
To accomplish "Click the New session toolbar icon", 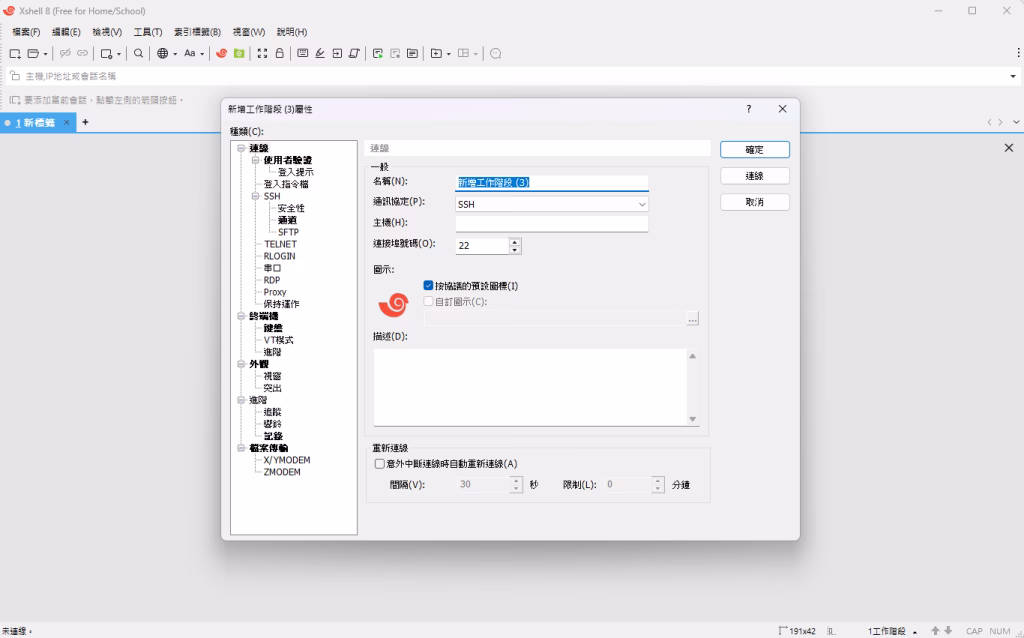I will tap(15, 54).
